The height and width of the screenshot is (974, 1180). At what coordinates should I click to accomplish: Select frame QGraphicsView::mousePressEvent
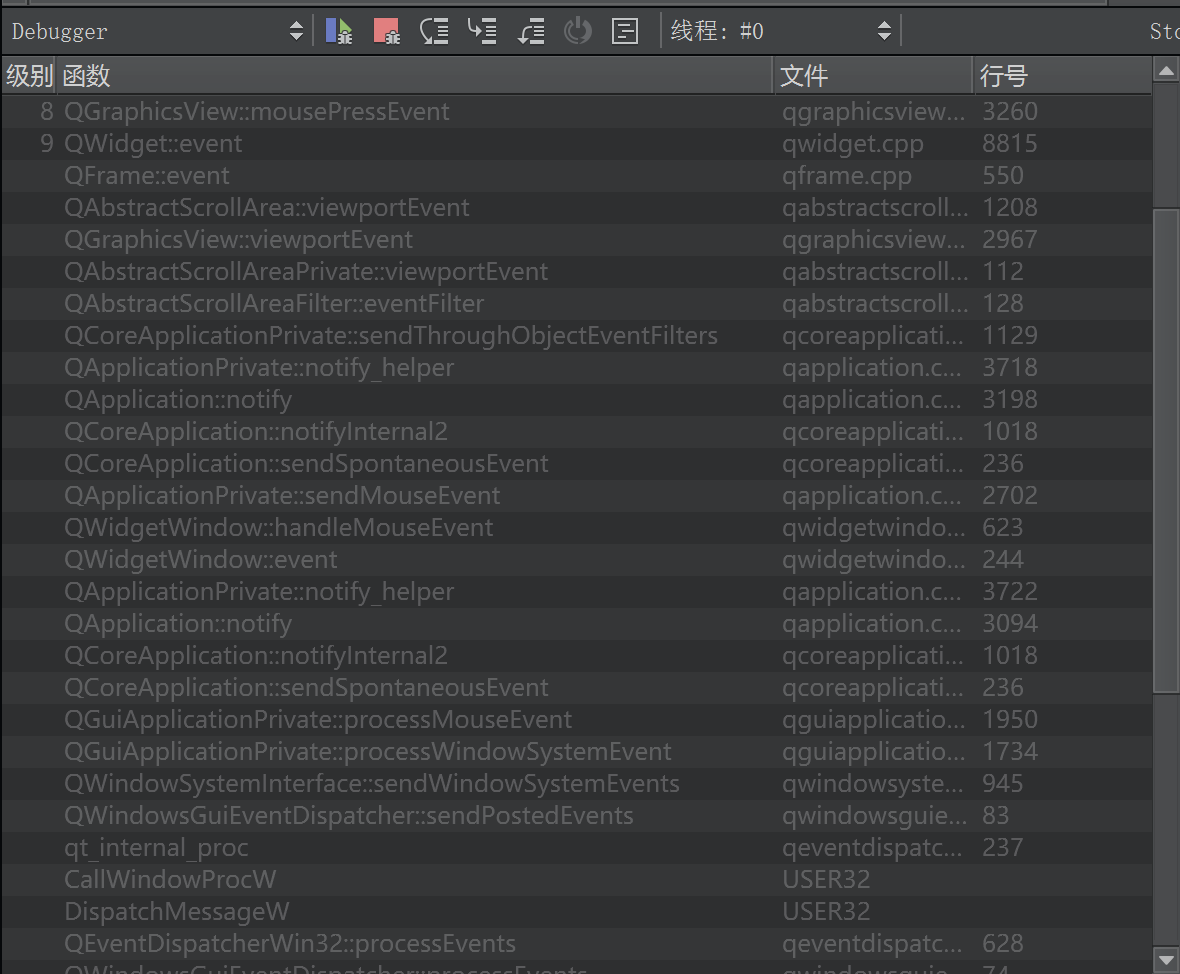(x=257, y=111)
